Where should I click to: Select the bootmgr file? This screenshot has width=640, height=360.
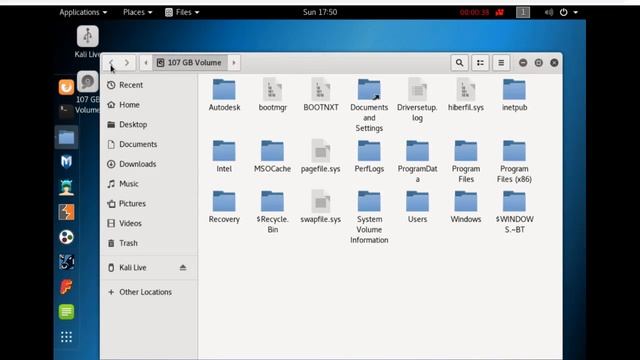[x=272, y=95]
